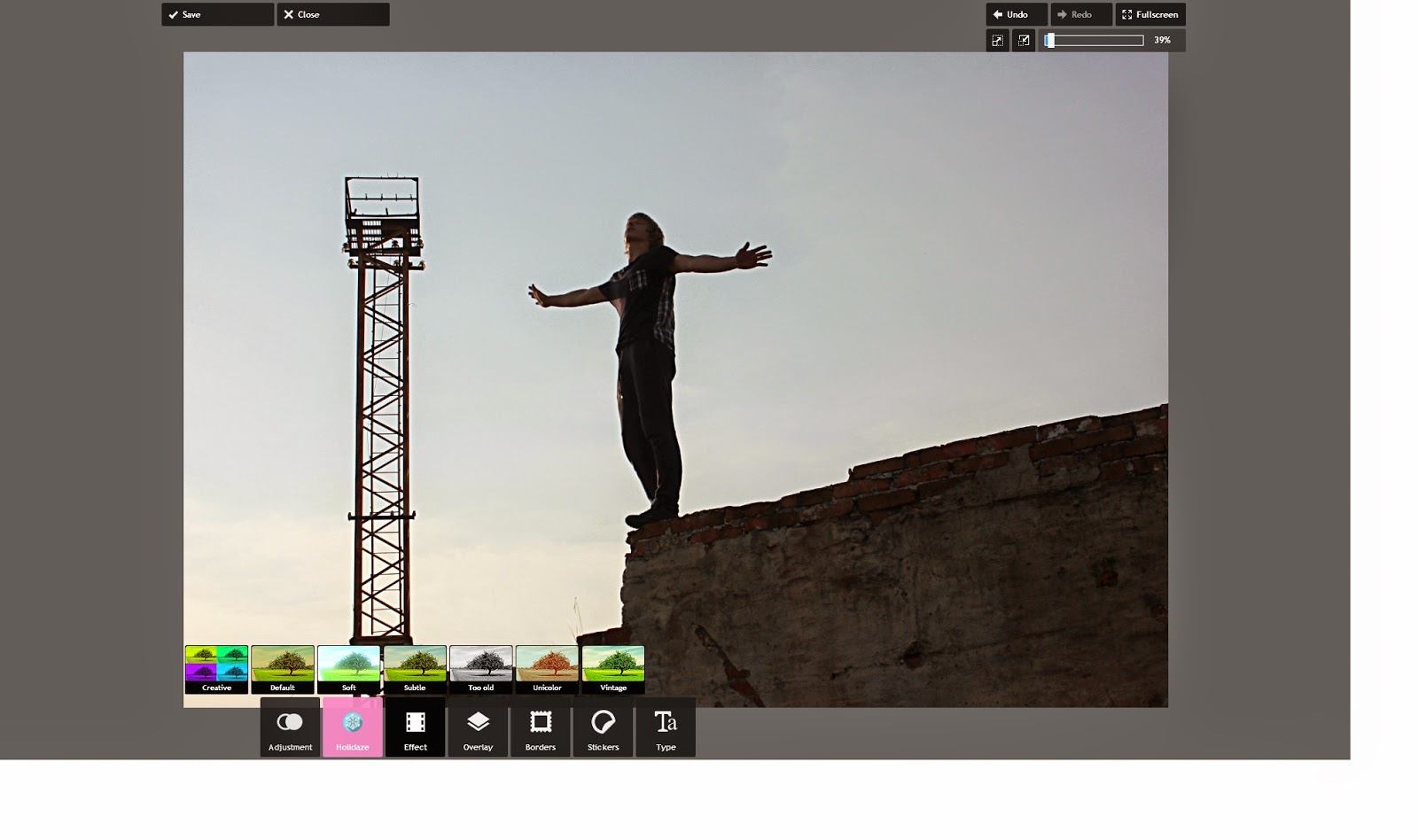This screenshot has height=840, width=1418.
Task: Click the shrink-arrow zoom icon
Action: (x=1024, y=40)
